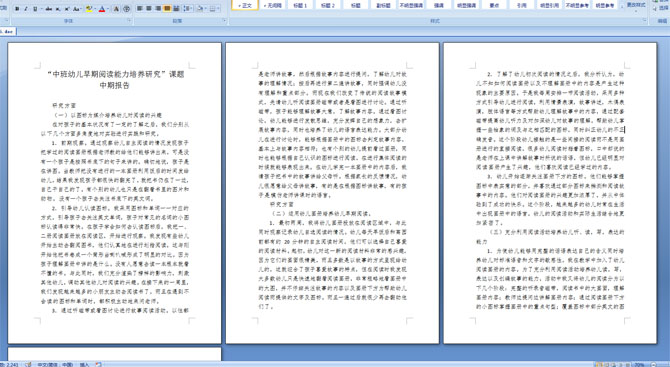Image resolution: width=670 pixels, height=367 pixels.
Task: Toggle strikethrough formatting
Action: point(49,9)
